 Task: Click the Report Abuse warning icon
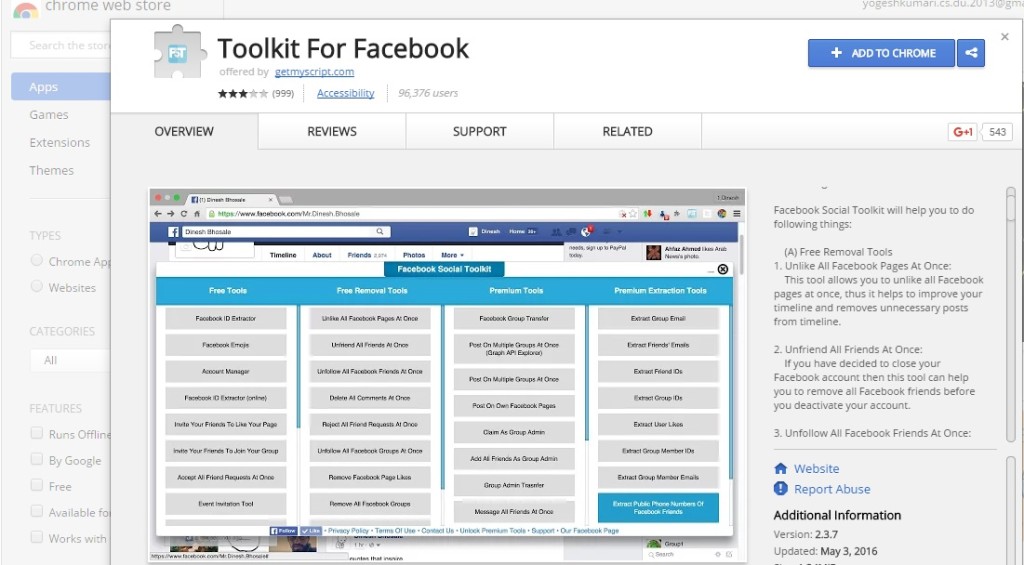780,489
